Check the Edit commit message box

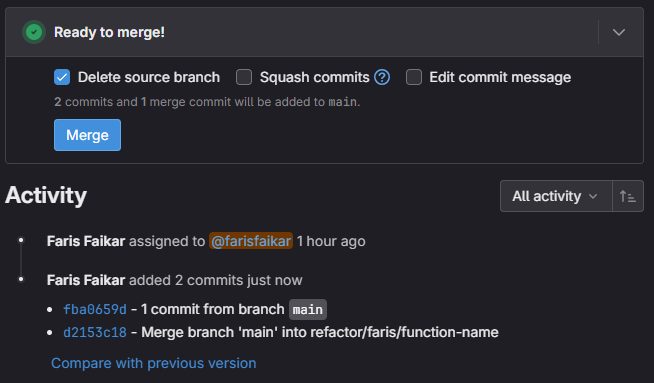(x=414, y=77)
